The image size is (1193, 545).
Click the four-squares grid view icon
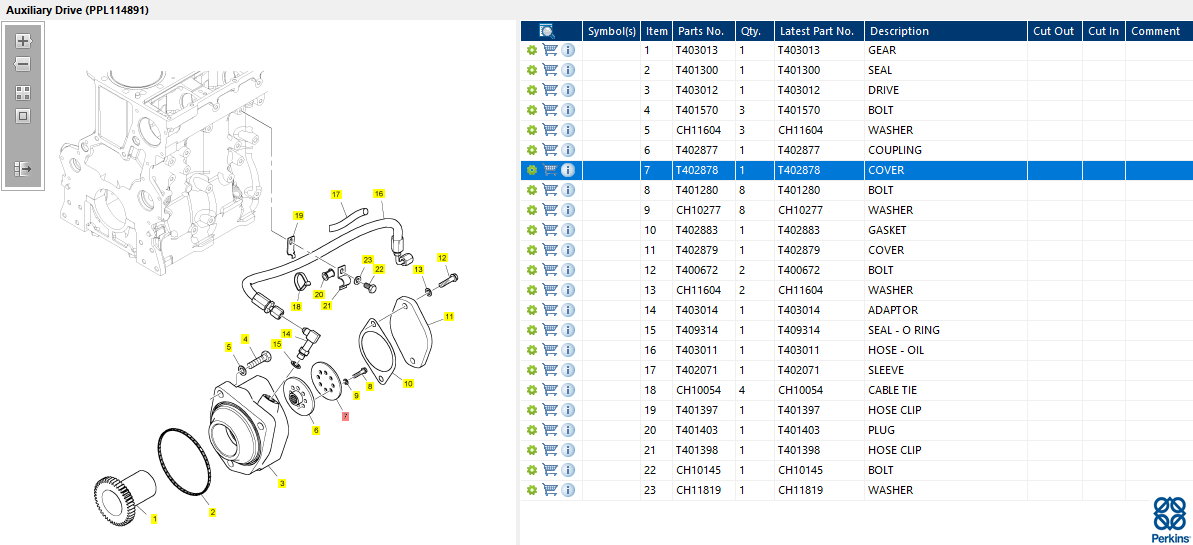(23, 93)
